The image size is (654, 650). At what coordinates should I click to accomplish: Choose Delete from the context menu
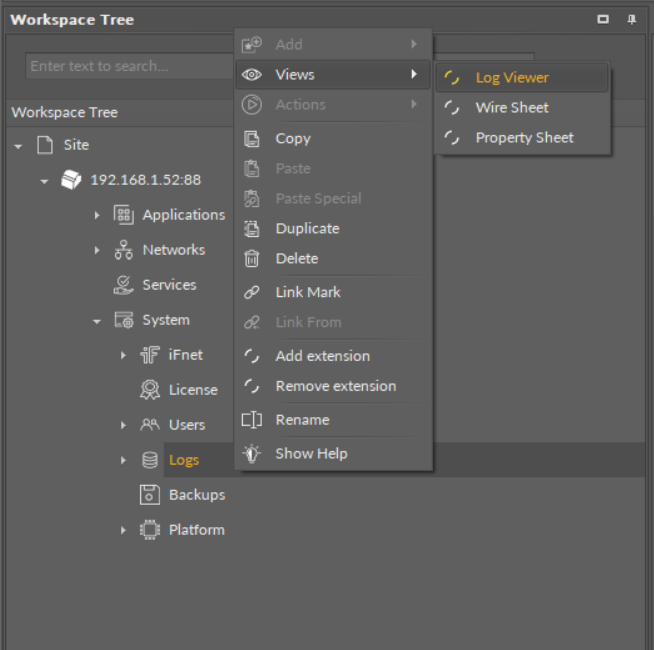296,259
